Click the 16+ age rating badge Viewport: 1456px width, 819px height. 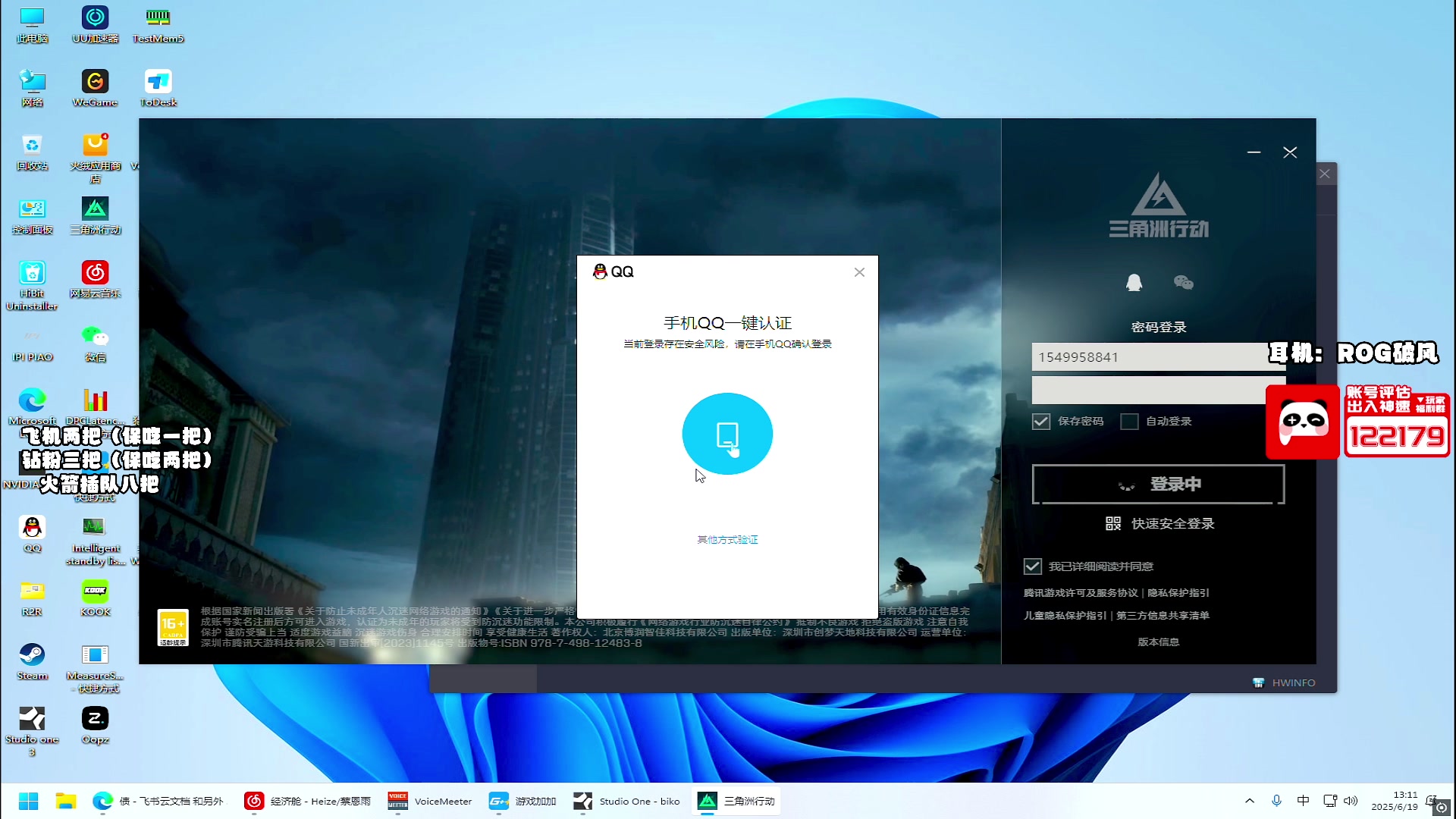[x=172, y=628]
